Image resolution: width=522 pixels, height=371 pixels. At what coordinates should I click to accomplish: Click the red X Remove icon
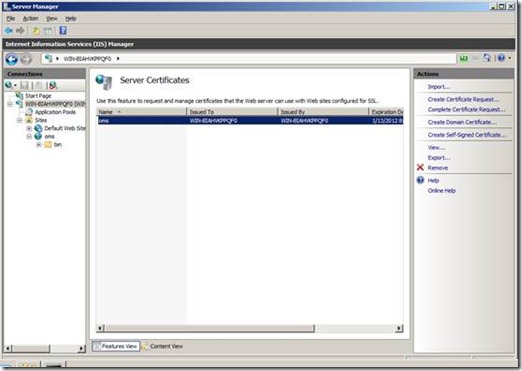pos(420,167)
